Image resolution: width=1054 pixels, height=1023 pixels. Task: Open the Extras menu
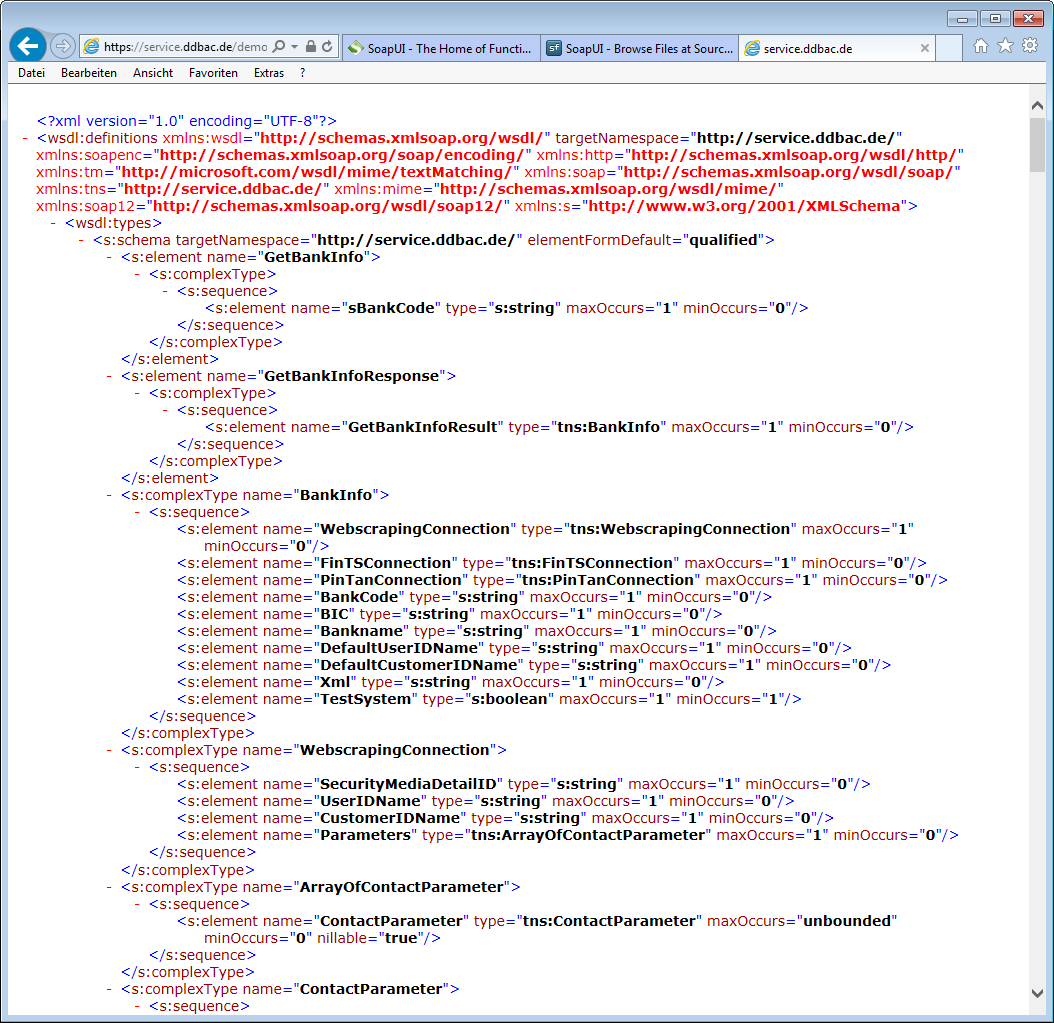269,73
